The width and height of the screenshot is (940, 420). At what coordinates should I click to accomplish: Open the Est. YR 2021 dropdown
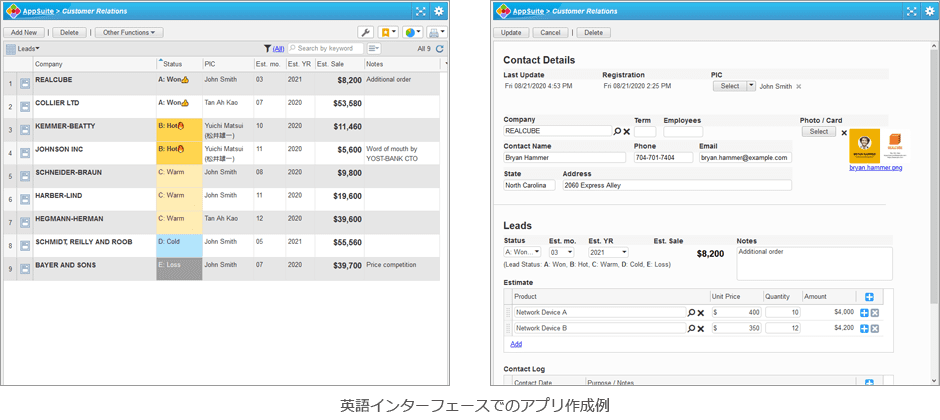click(x=607, y=253)
